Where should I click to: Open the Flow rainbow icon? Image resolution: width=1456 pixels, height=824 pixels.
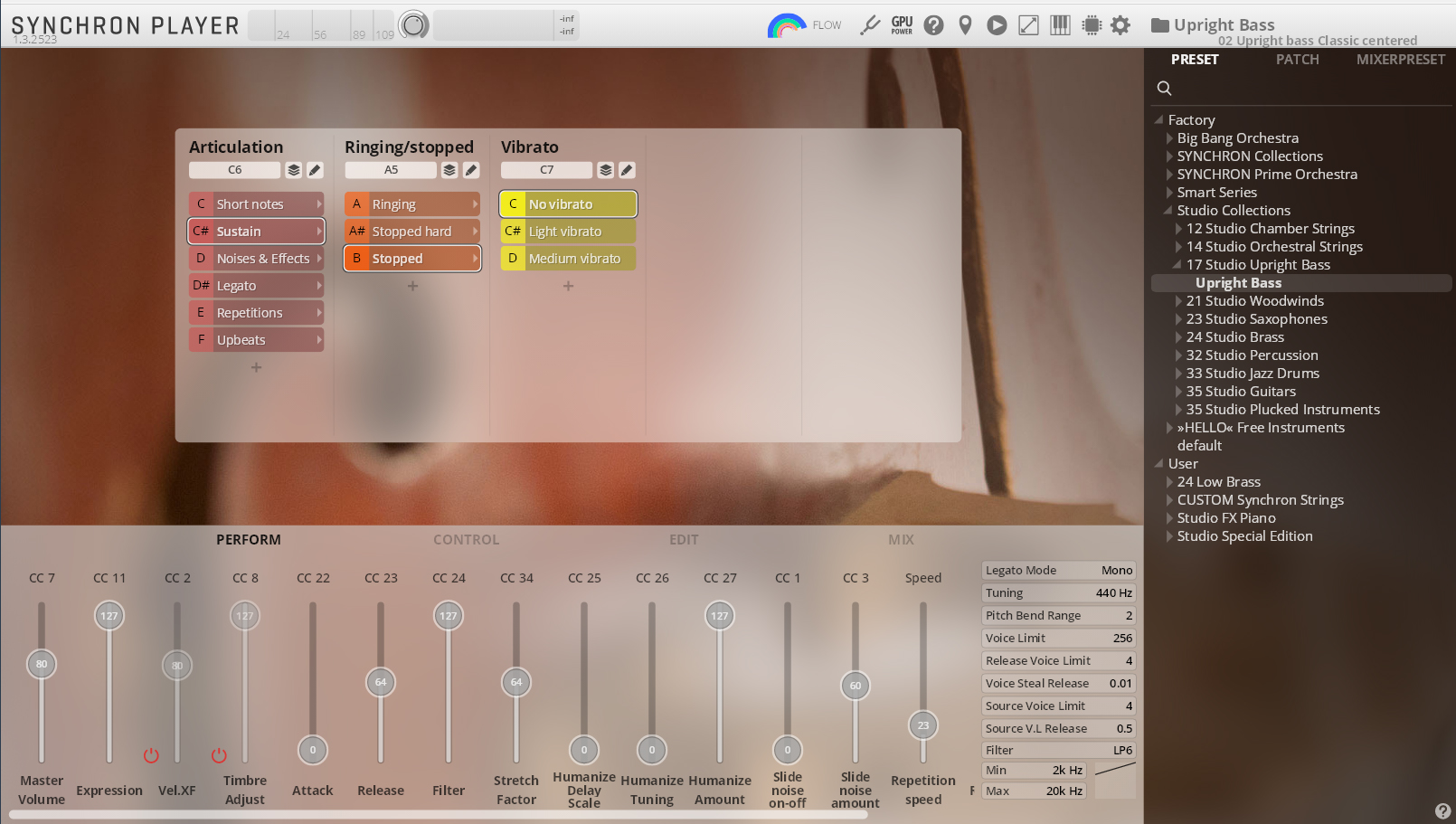click(x=786, y=25)
